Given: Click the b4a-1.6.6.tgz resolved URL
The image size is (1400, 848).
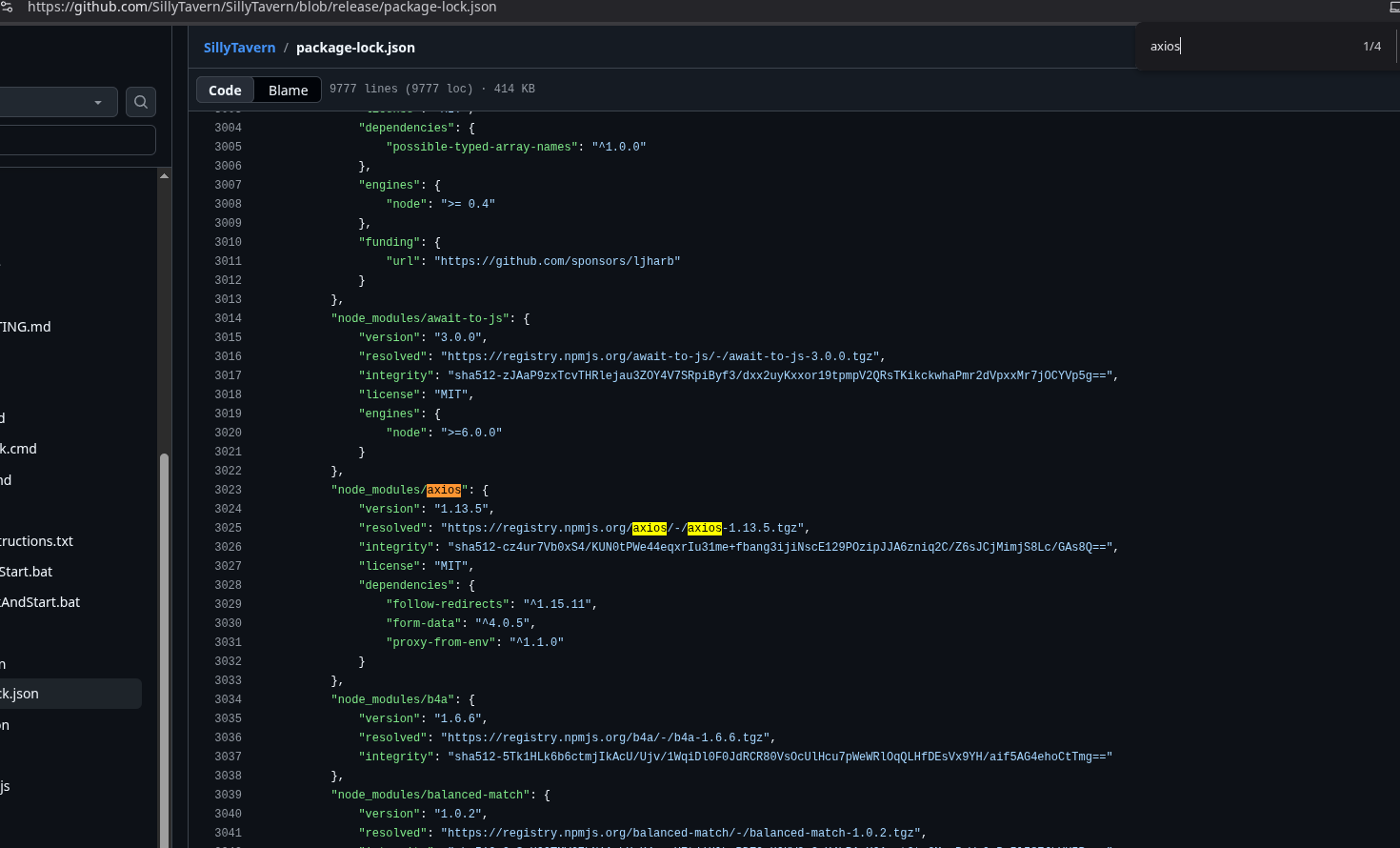Looking at the screenshot, I should coord(605,737).
